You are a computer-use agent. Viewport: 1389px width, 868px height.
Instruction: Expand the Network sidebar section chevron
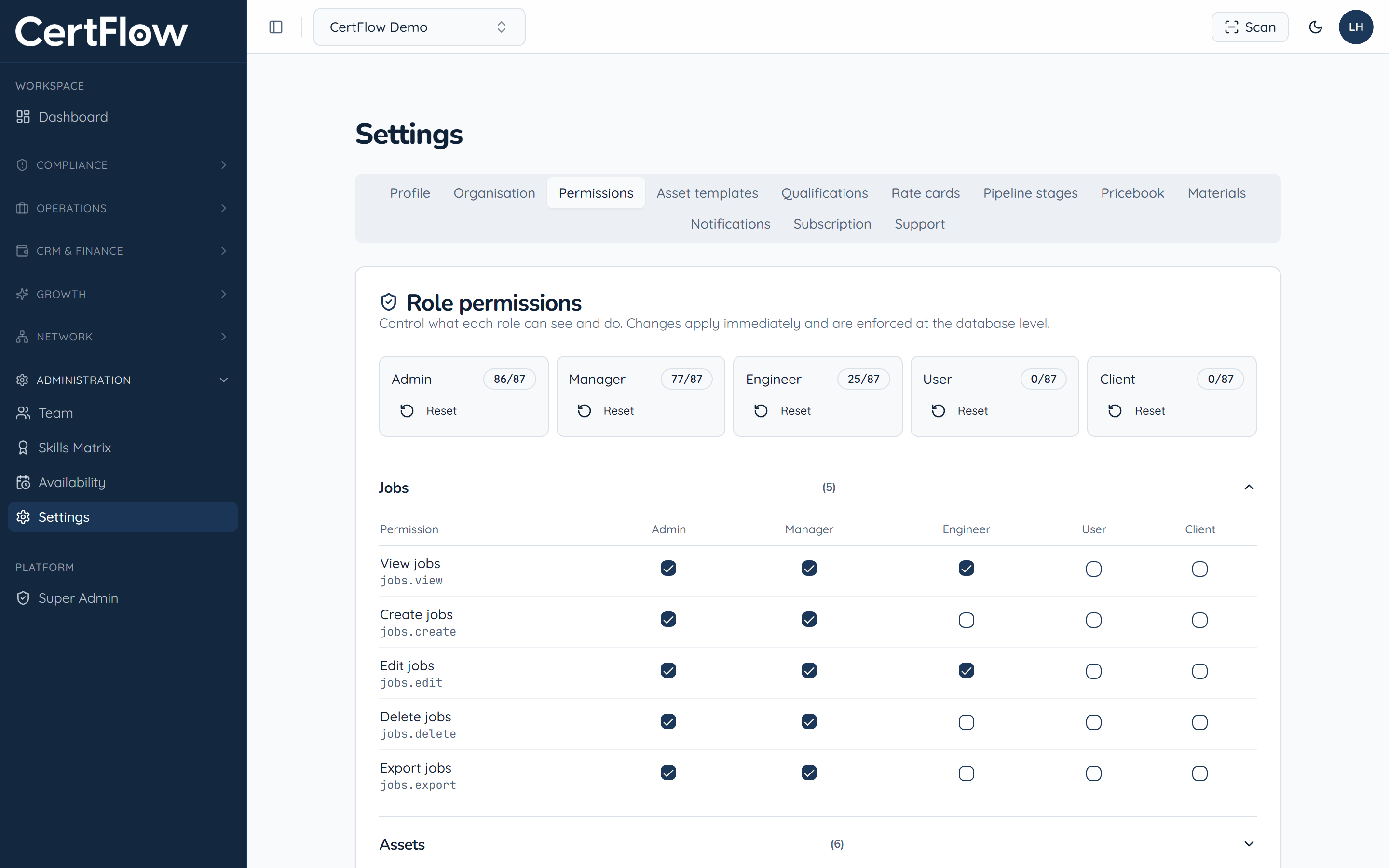point(224,337)
